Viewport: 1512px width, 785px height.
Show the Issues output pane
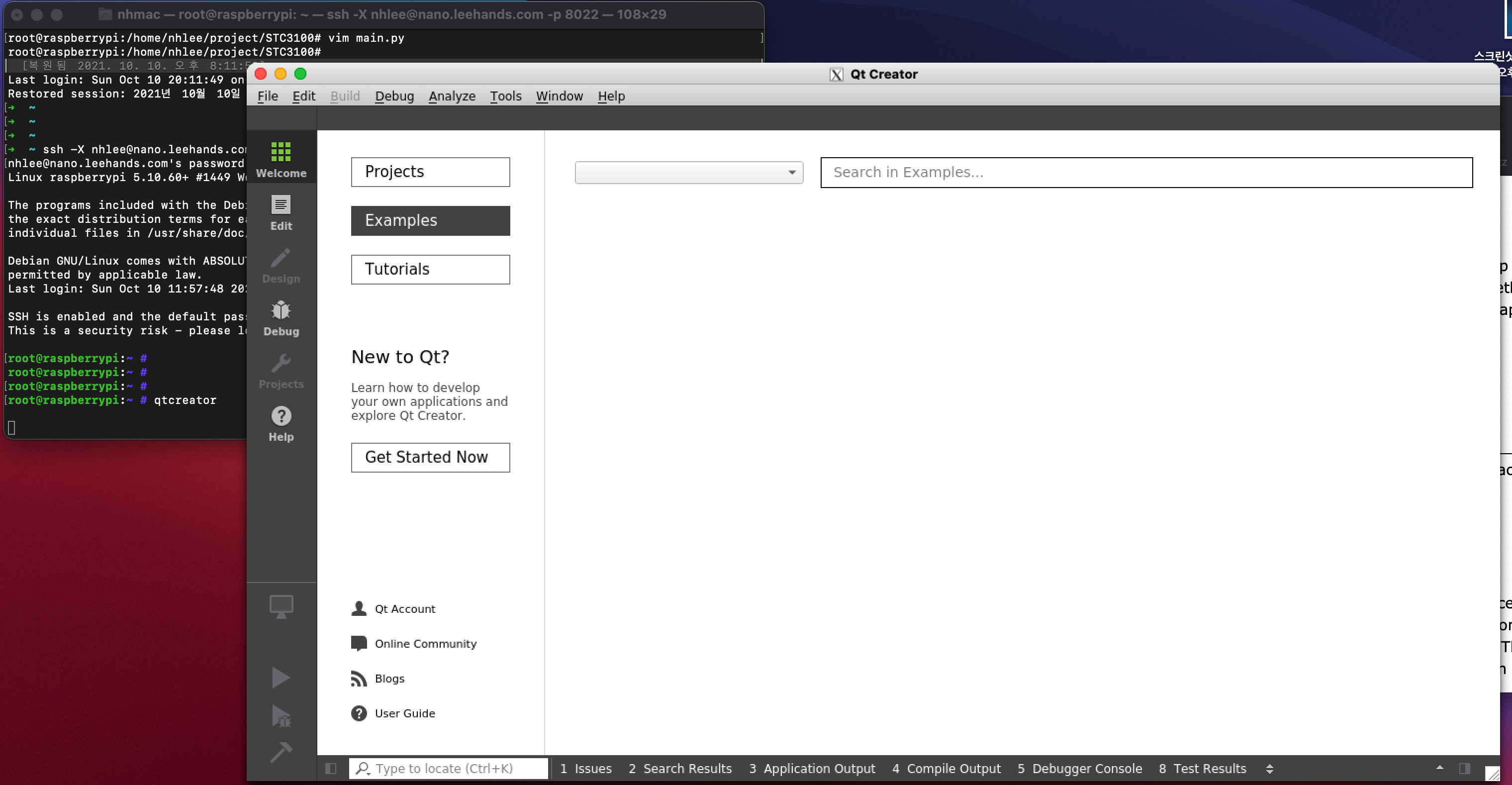click(586, 769)
